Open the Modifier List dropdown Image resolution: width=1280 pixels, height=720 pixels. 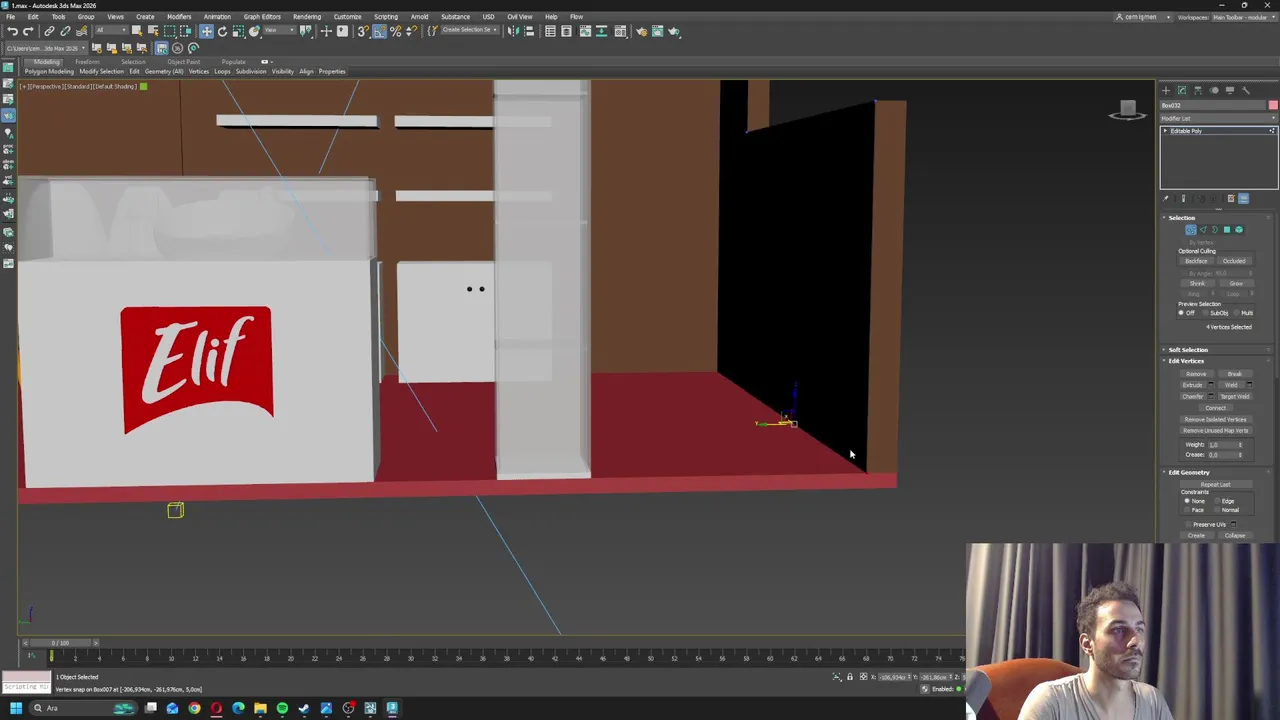tap(1218, 118)
